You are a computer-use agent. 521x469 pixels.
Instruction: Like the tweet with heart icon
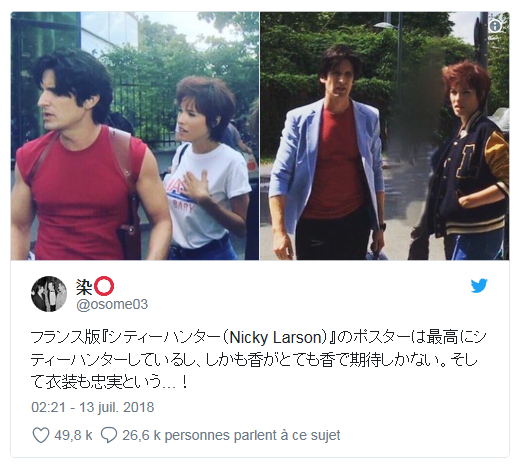pyautogui.click(x=41, y=435)
